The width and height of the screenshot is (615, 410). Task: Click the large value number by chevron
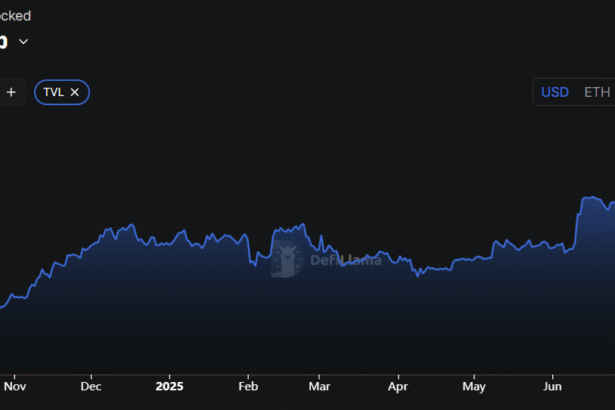[x=3, y=42]
